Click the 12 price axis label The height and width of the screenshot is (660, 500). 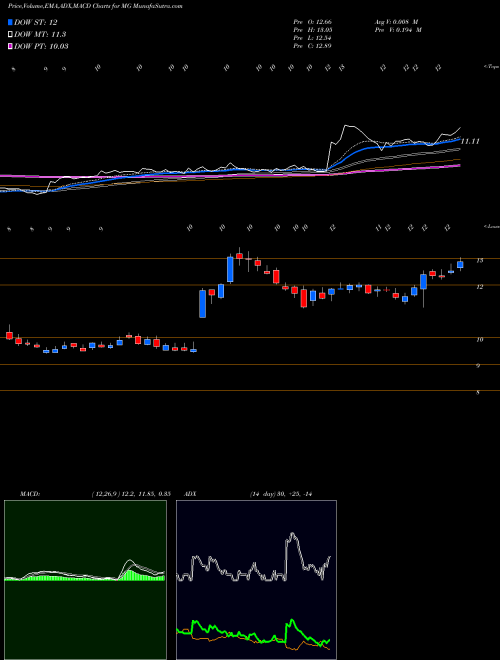(x=479, y=287)
